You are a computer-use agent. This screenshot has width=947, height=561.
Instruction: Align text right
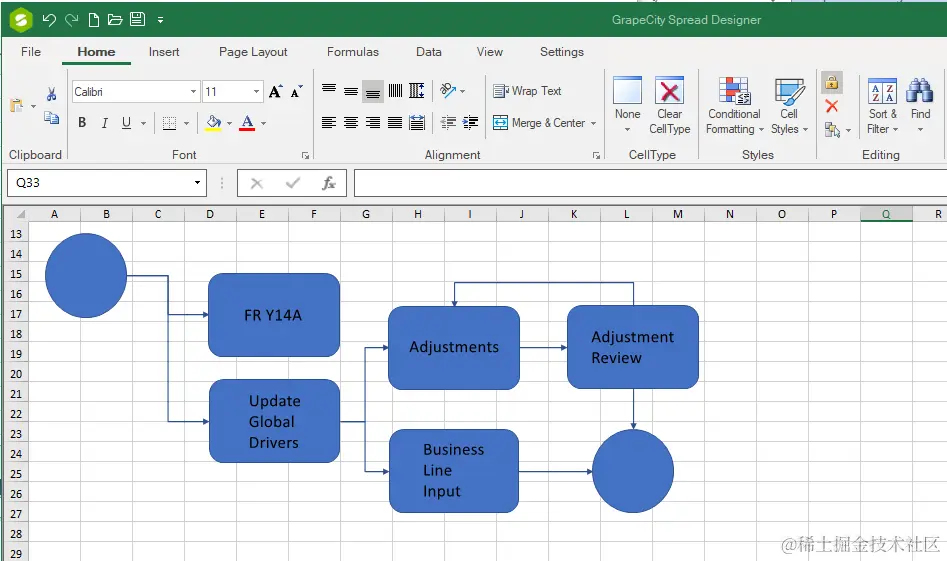point(373,123)
